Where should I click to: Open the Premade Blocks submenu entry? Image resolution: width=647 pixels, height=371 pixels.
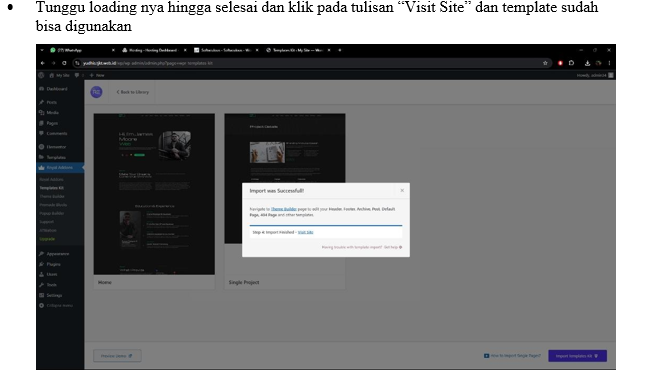[53, 205]
